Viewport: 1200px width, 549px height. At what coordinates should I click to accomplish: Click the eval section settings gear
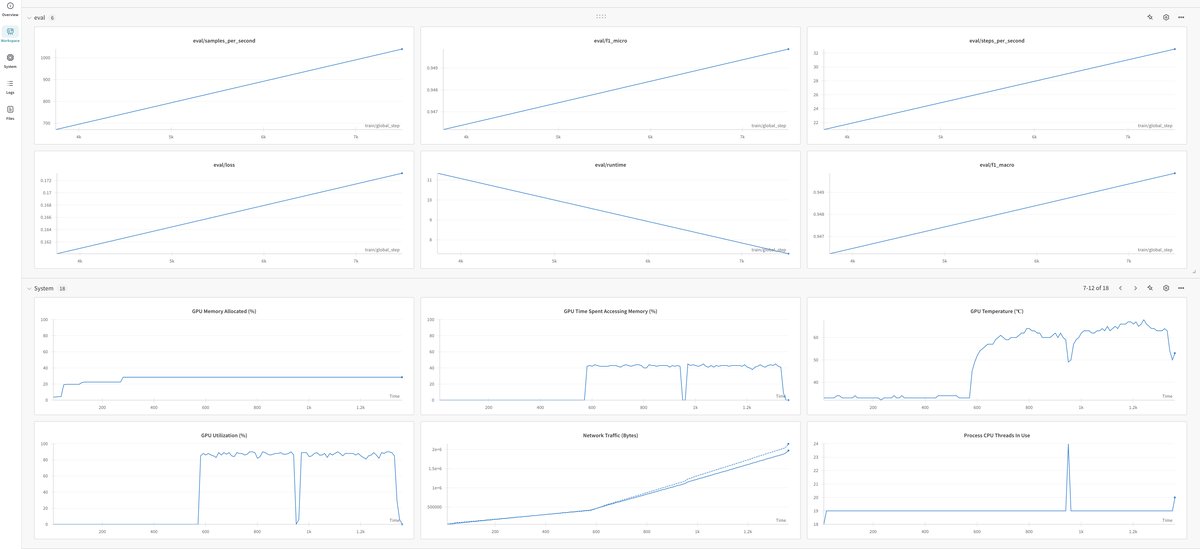[x=1166, y=17]
